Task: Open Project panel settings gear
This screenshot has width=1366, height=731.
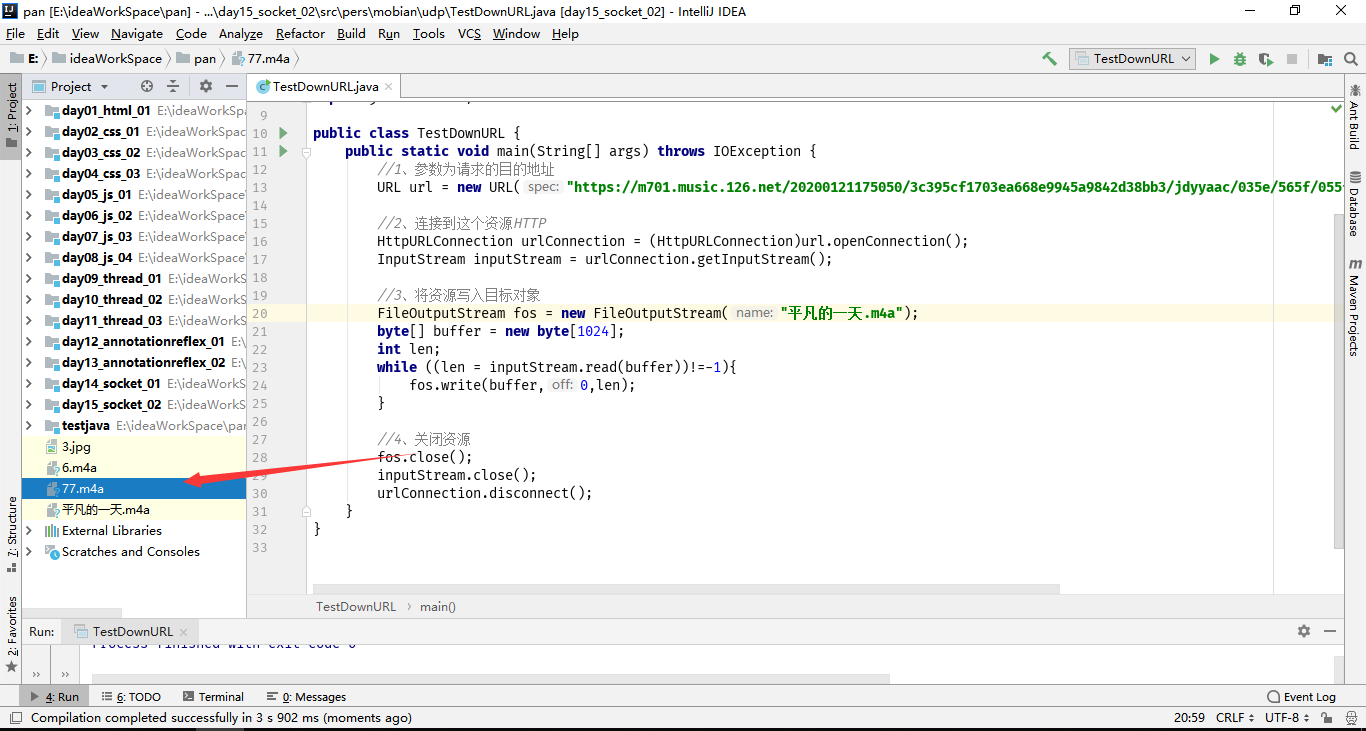Action: [206, 86]
